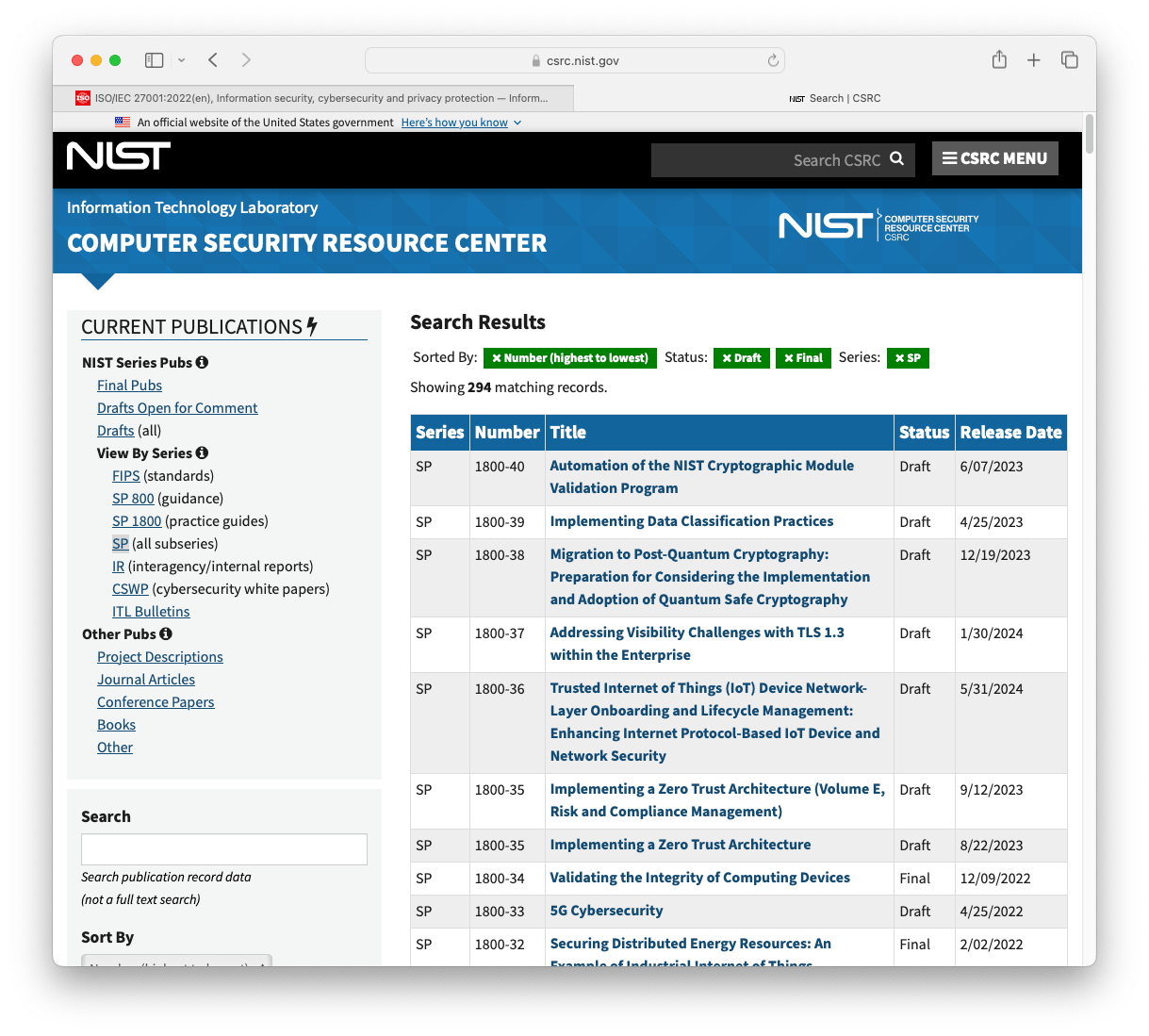Show the tab overview icon
The height and width of the screenshot is (1036, 1149).
click(x=1070, y=60)
